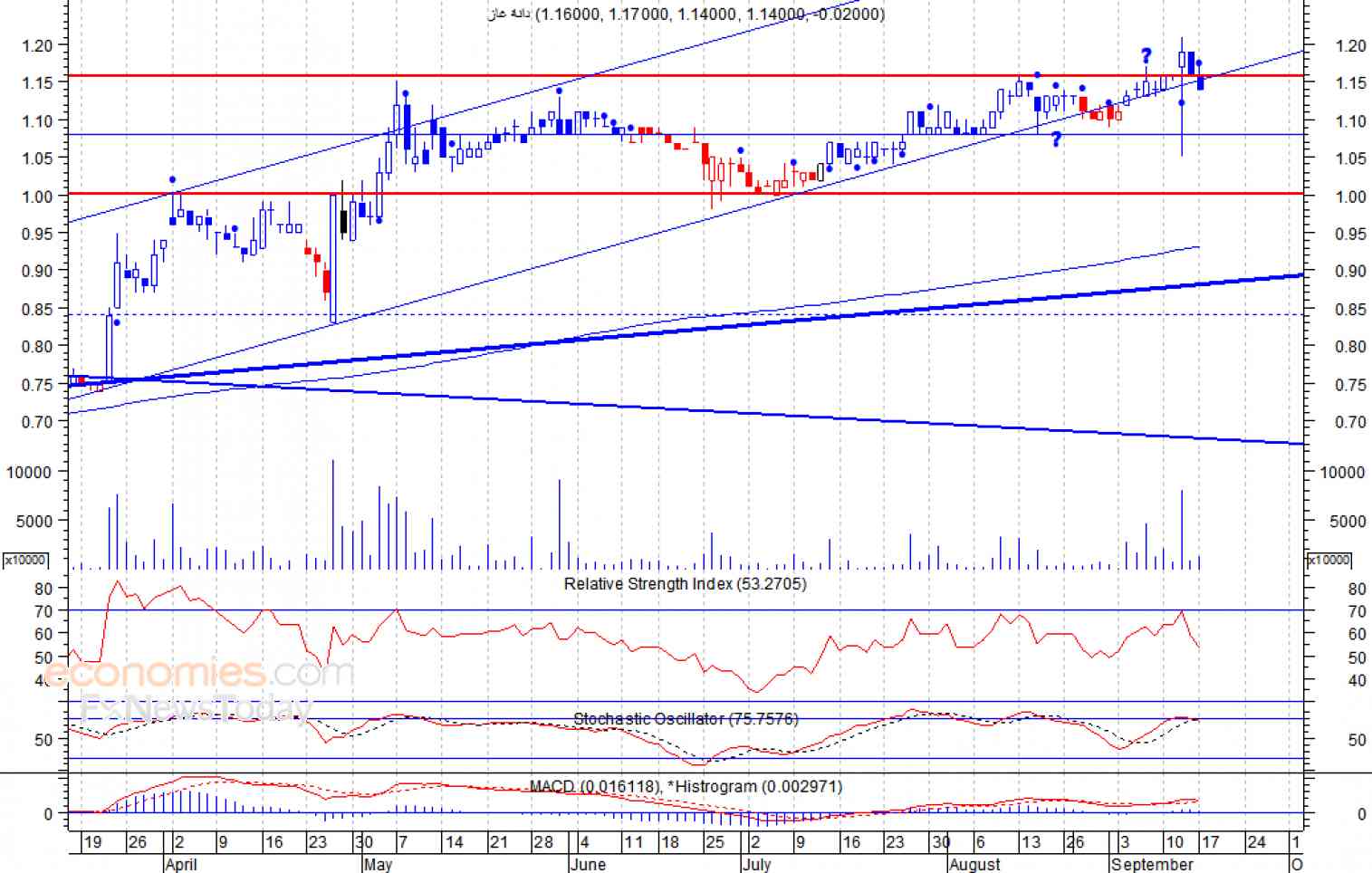This screenshot has width=1372, height=873.
Task: Select the June month label on time axis
Action: pyautogui.click(x=588, y=864)
